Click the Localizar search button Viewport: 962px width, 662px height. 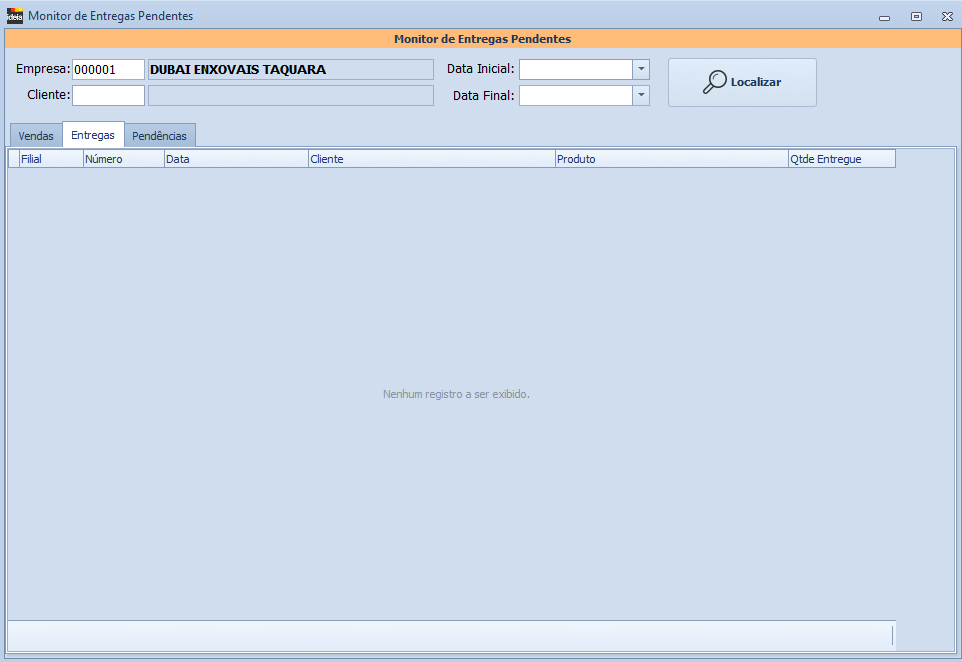(742, 82)
